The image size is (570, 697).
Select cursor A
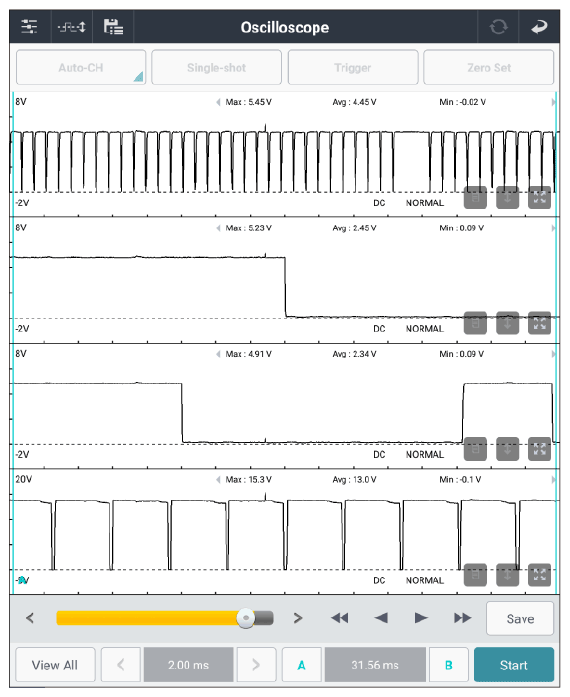[301, 665]
